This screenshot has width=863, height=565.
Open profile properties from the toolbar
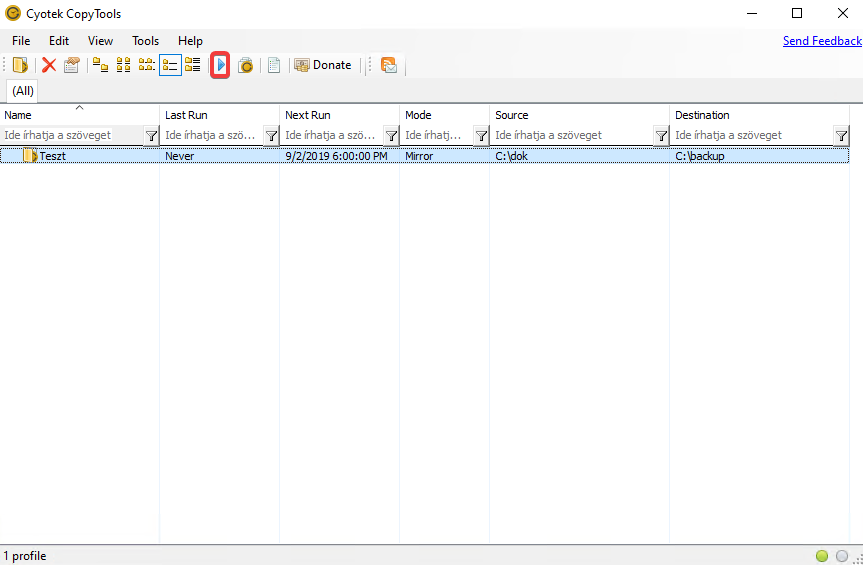pos(71,65)
